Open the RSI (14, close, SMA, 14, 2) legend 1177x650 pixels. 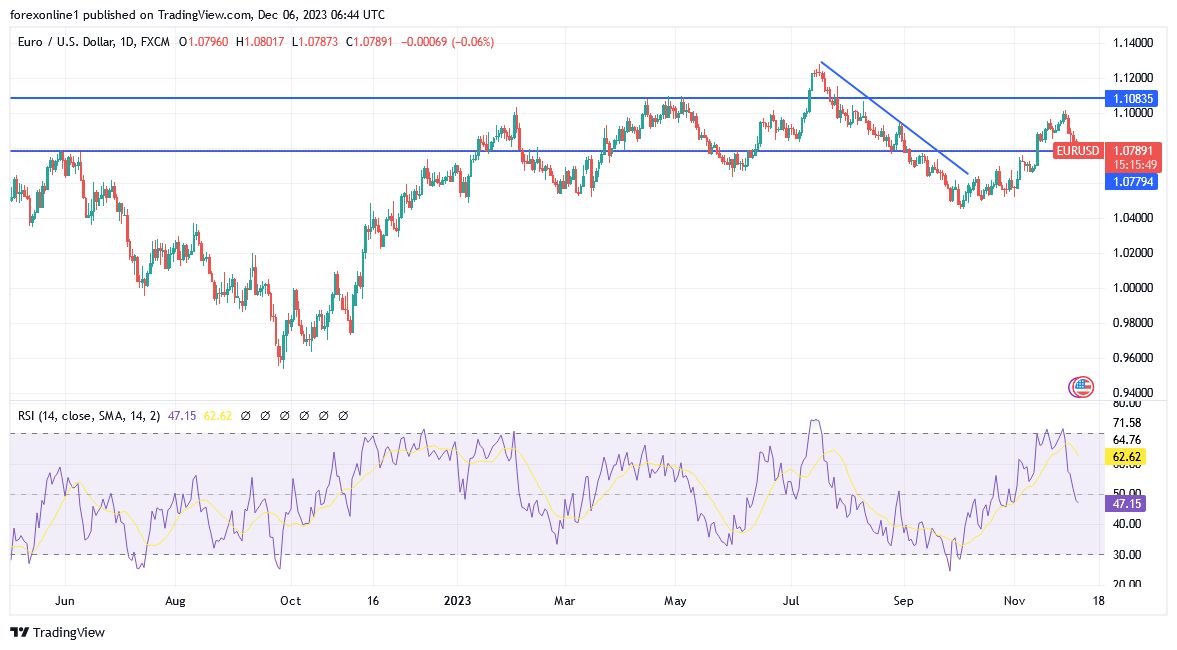89,415
